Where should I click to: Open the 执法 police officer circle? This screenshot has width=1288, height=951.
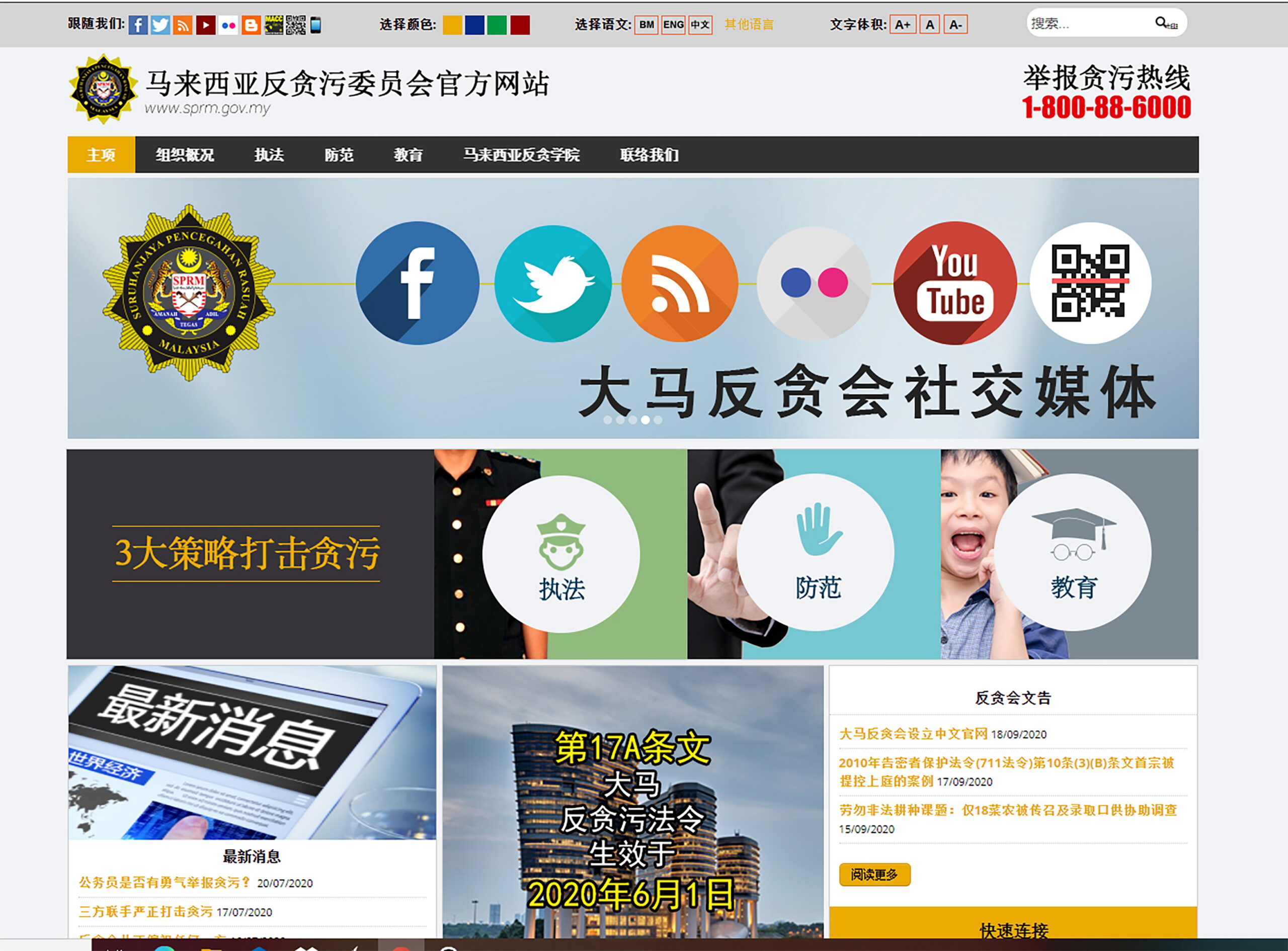[561, 554]
